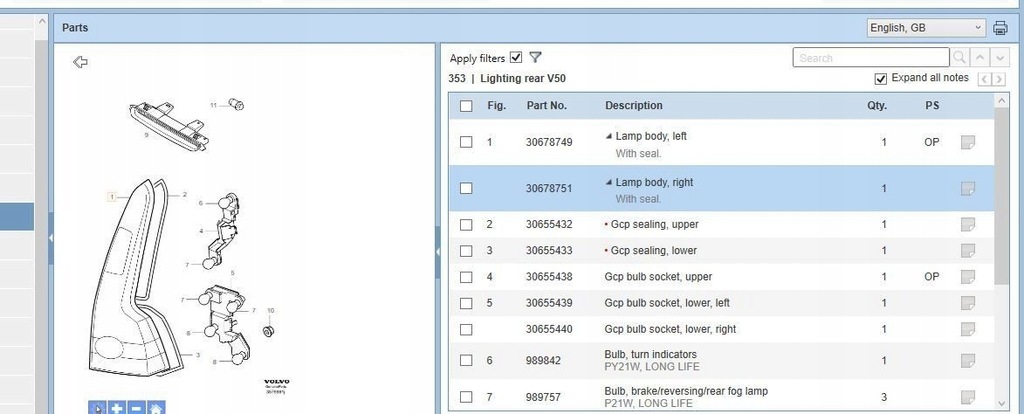This screenshot has height=414, width=1024.
Task: Collapse the left panel via splitter handle
Action: coord(51,239)
